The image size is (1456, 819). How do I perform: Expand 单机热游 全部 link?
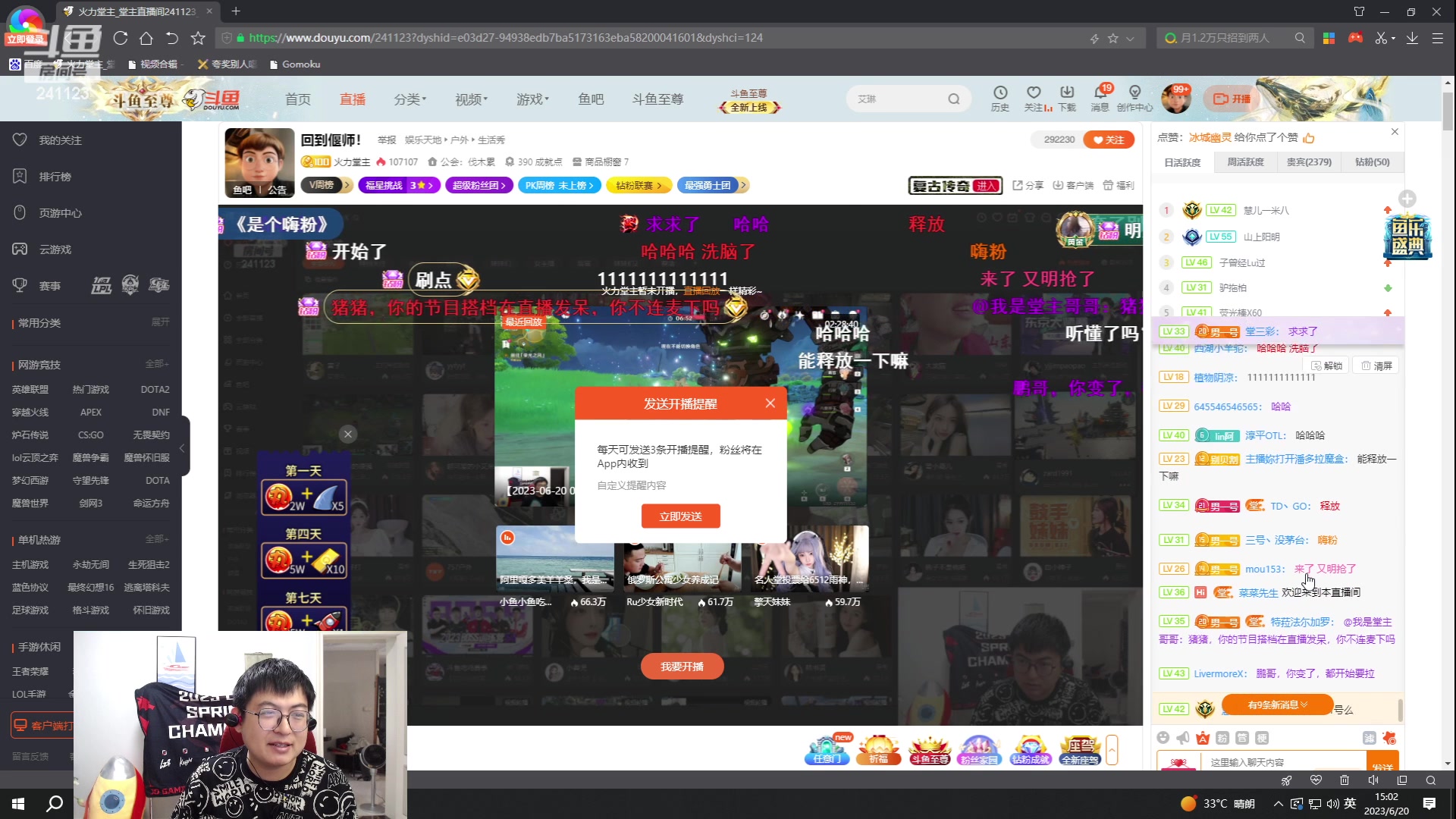pos(157,539)
